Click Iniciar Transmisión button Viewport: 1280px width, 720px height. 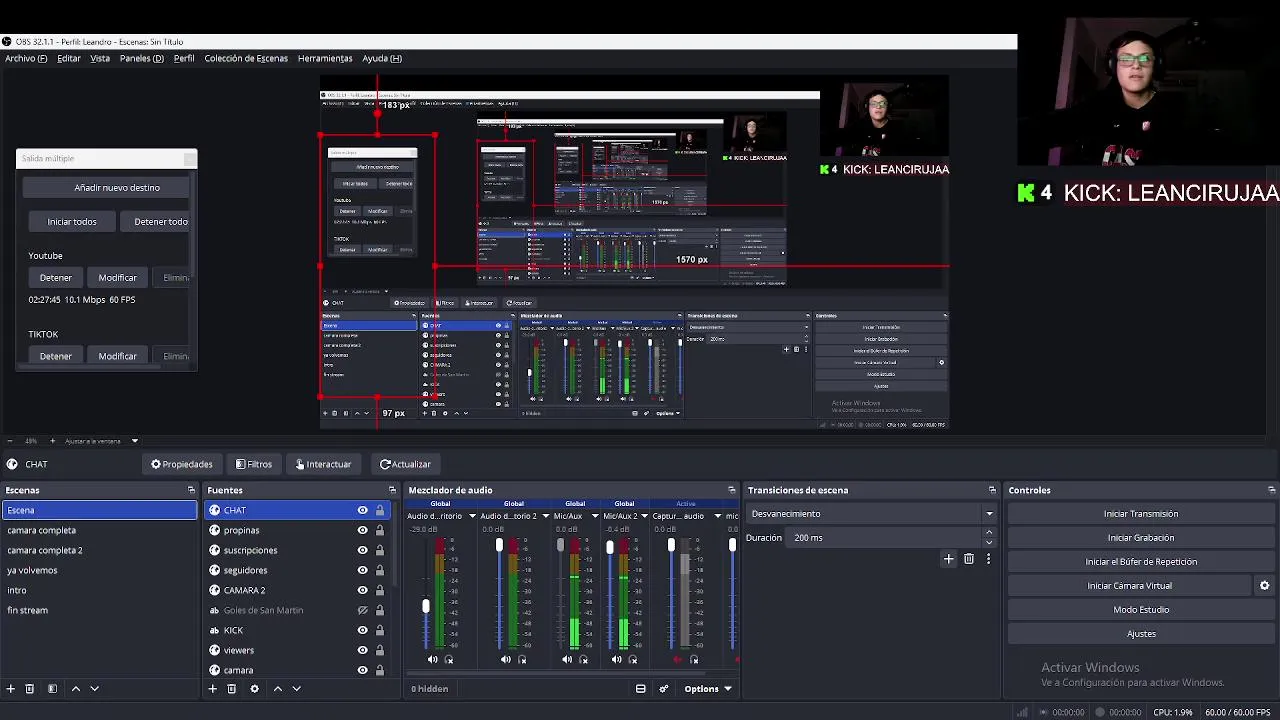[1141, 514]
